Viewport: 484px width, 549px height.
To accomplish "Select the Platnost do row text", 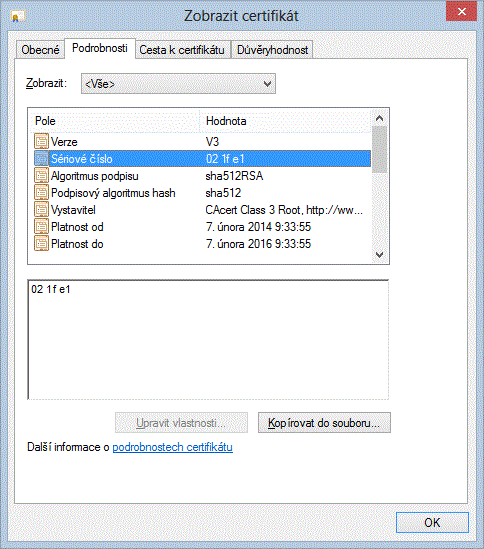I will pyautogui.click(x=77, y=244).
